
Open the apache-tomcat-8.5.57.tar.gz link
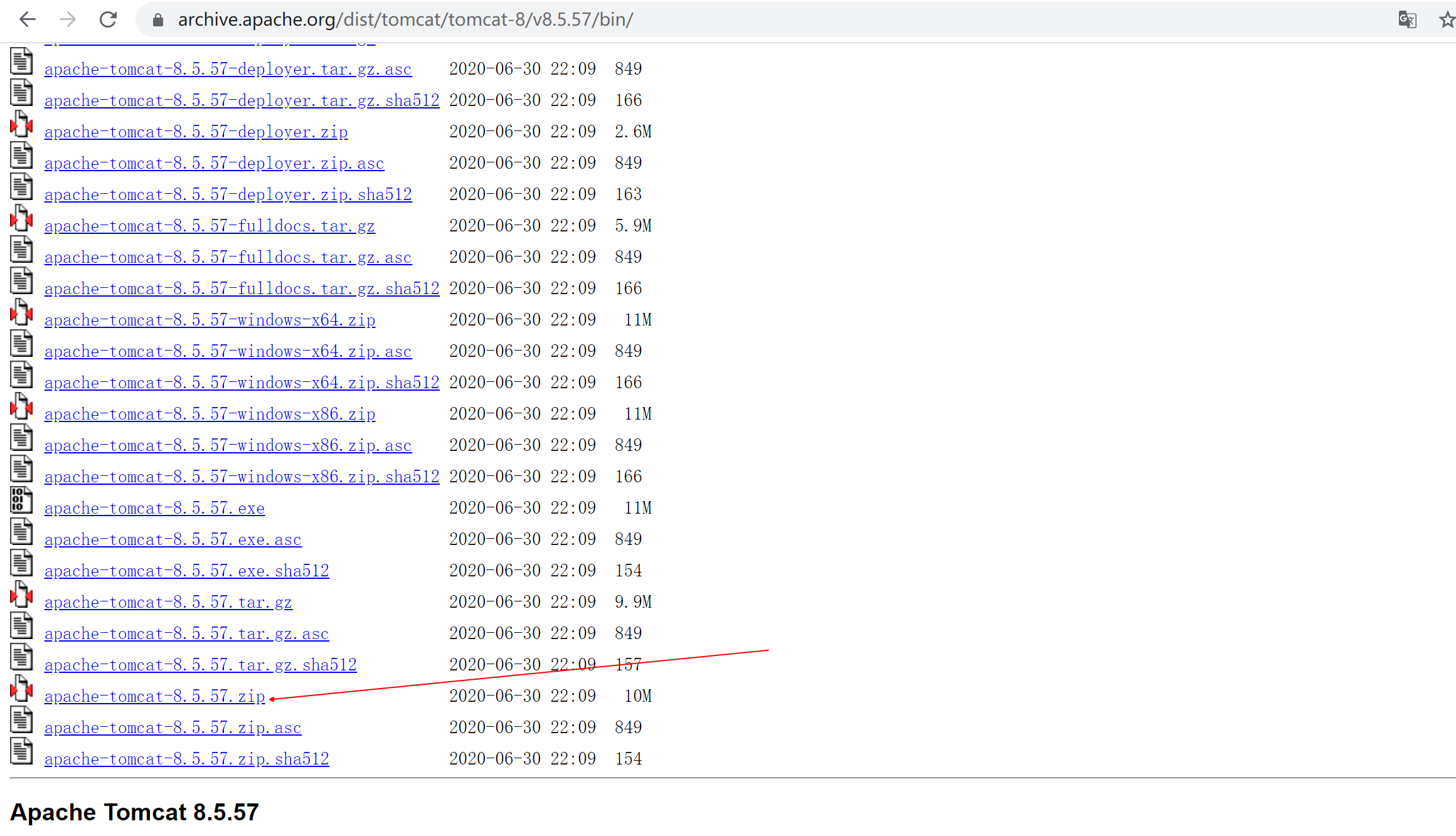pos(168,602)
